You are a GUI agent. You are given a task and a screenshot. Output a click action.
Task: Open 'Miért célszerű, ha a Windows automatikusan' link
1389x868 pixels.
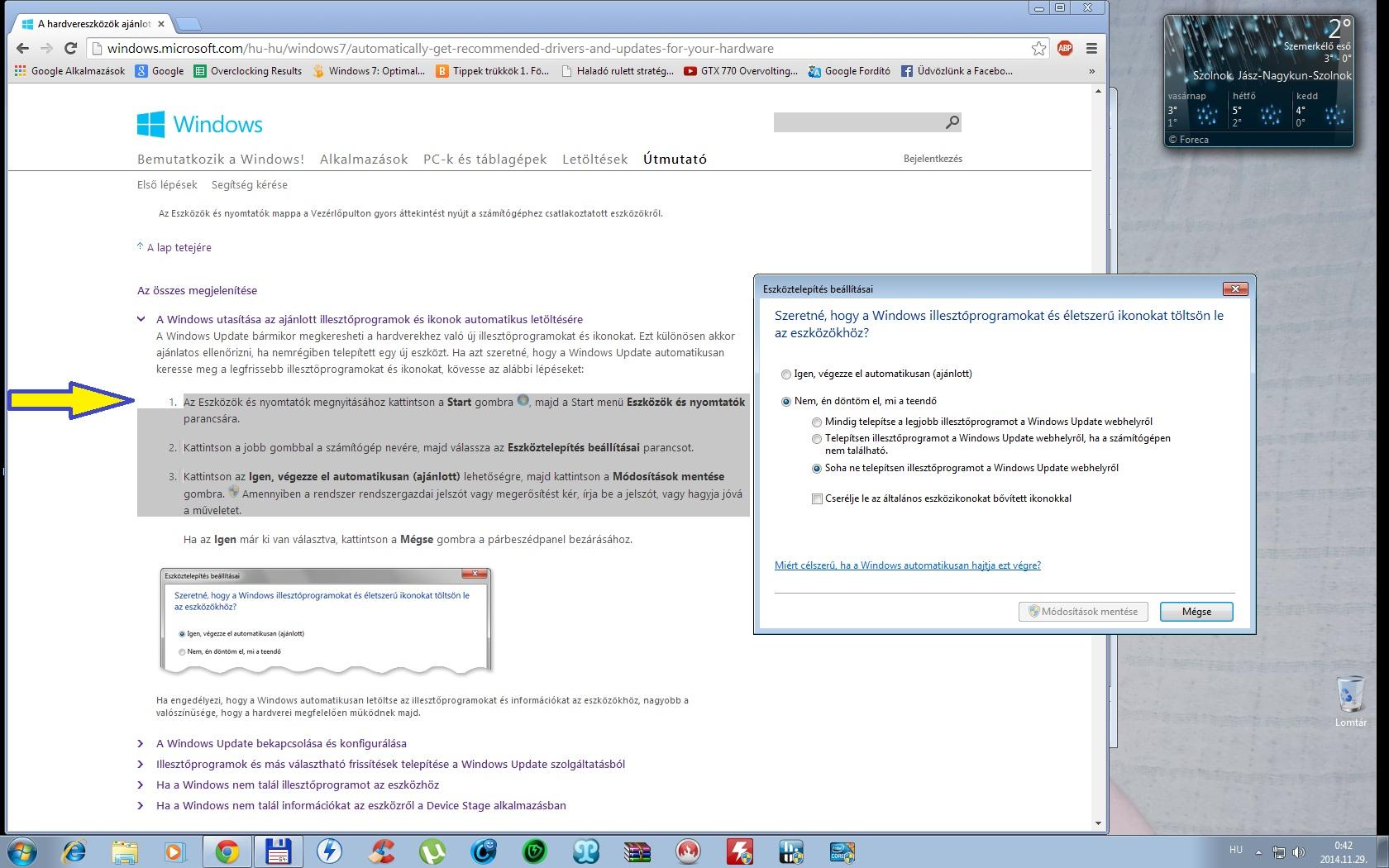coord(908,565)
